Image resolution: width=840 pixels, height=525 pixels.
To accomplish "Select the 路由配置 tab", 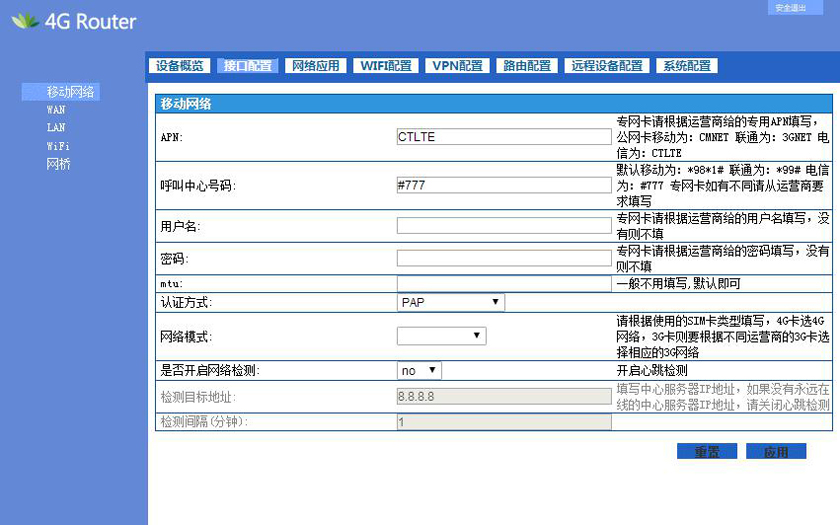I will click(527, 66).
